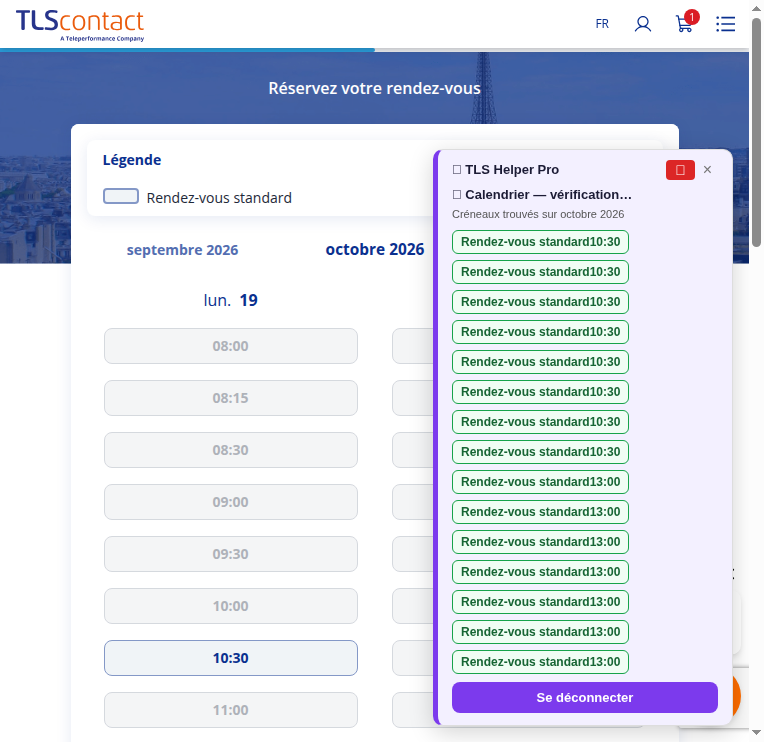Click the 09:00 time slot
Image resolution: width=764 pixels, height=742 pixels.
click(230, 502)
